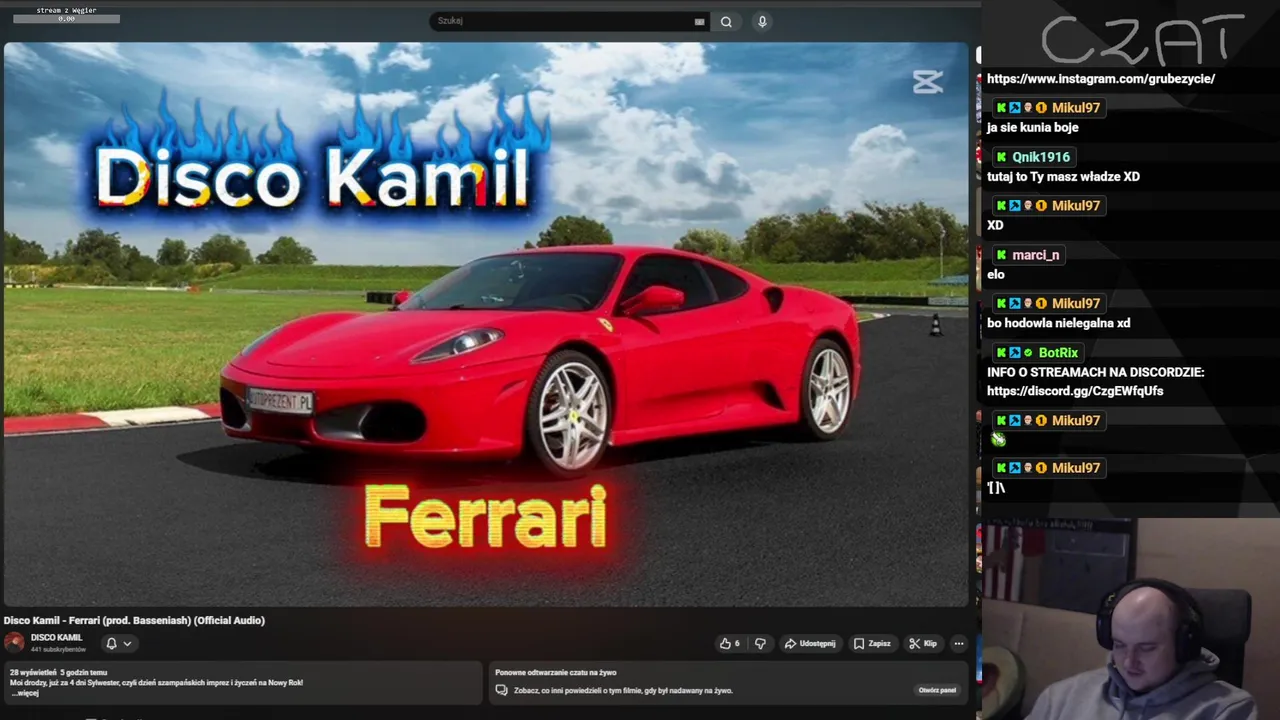Open the DISCO KAMIL channel name link
This screenshot has width=1280, height=720.
tap(56, 638)
